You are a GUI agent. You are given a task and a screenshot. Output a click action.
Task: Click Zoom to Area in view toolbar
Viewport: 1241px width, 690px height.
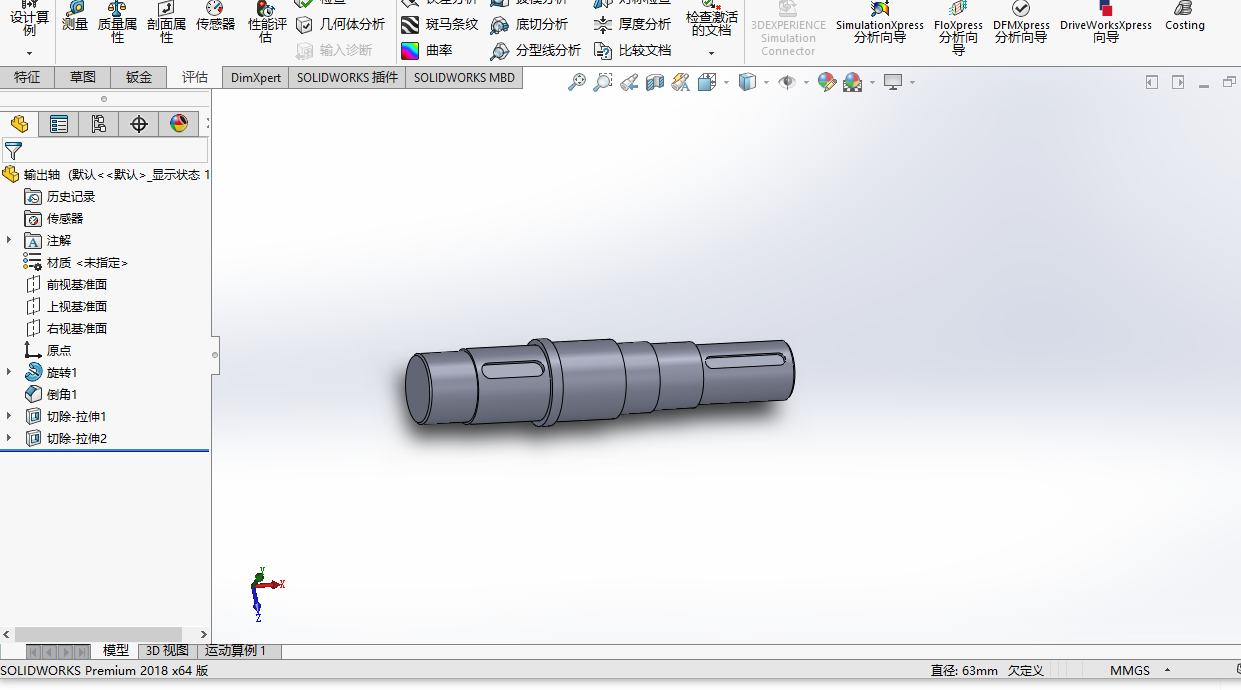(603, 82)
